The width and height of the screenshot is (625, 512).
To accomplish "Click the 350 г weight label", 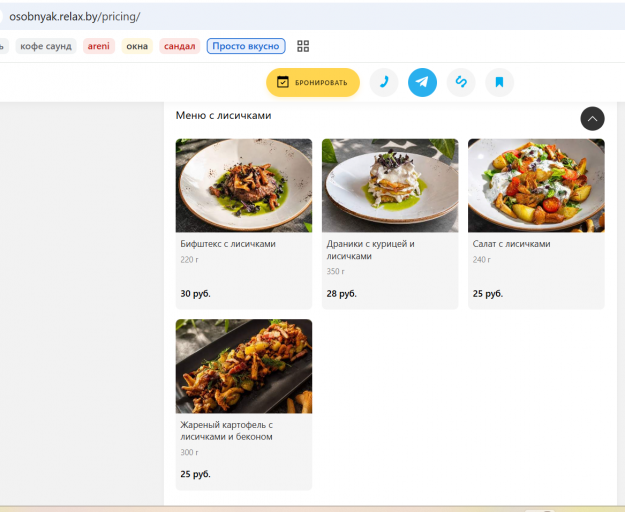I will click(336, 271).
